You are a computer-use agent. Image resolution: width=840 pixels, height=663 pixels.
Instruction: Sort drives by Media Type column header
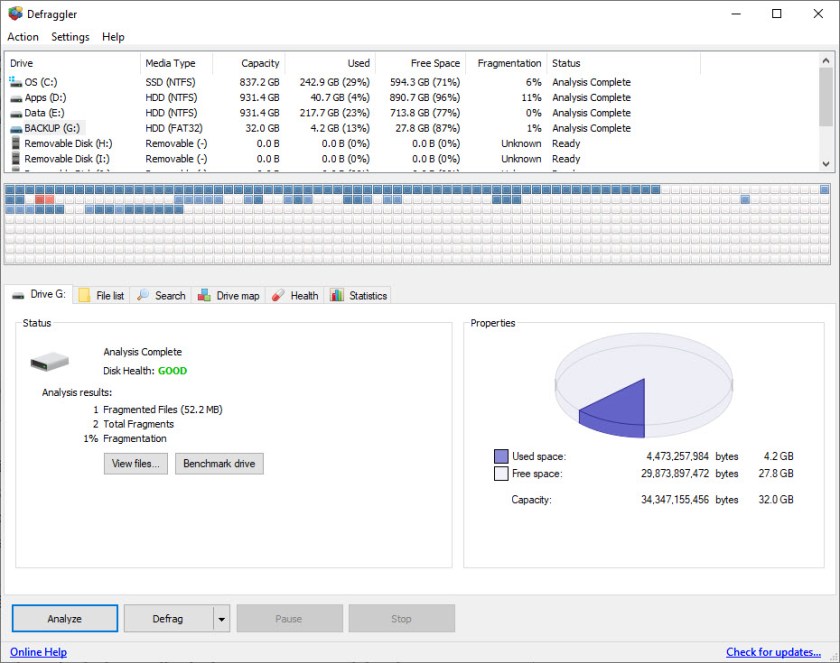170,63
